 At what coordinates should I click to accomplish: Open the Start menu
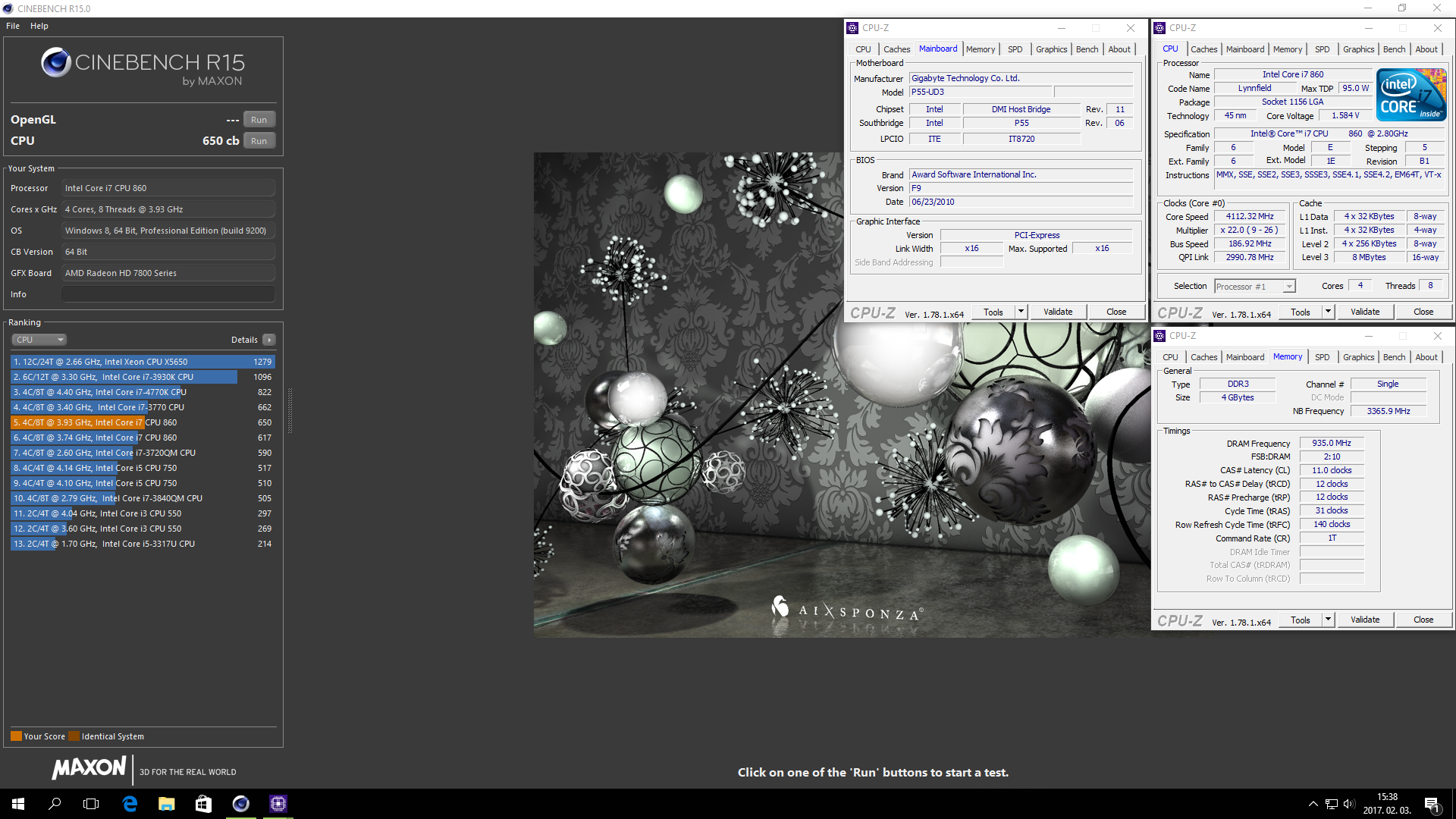(18, 804)
